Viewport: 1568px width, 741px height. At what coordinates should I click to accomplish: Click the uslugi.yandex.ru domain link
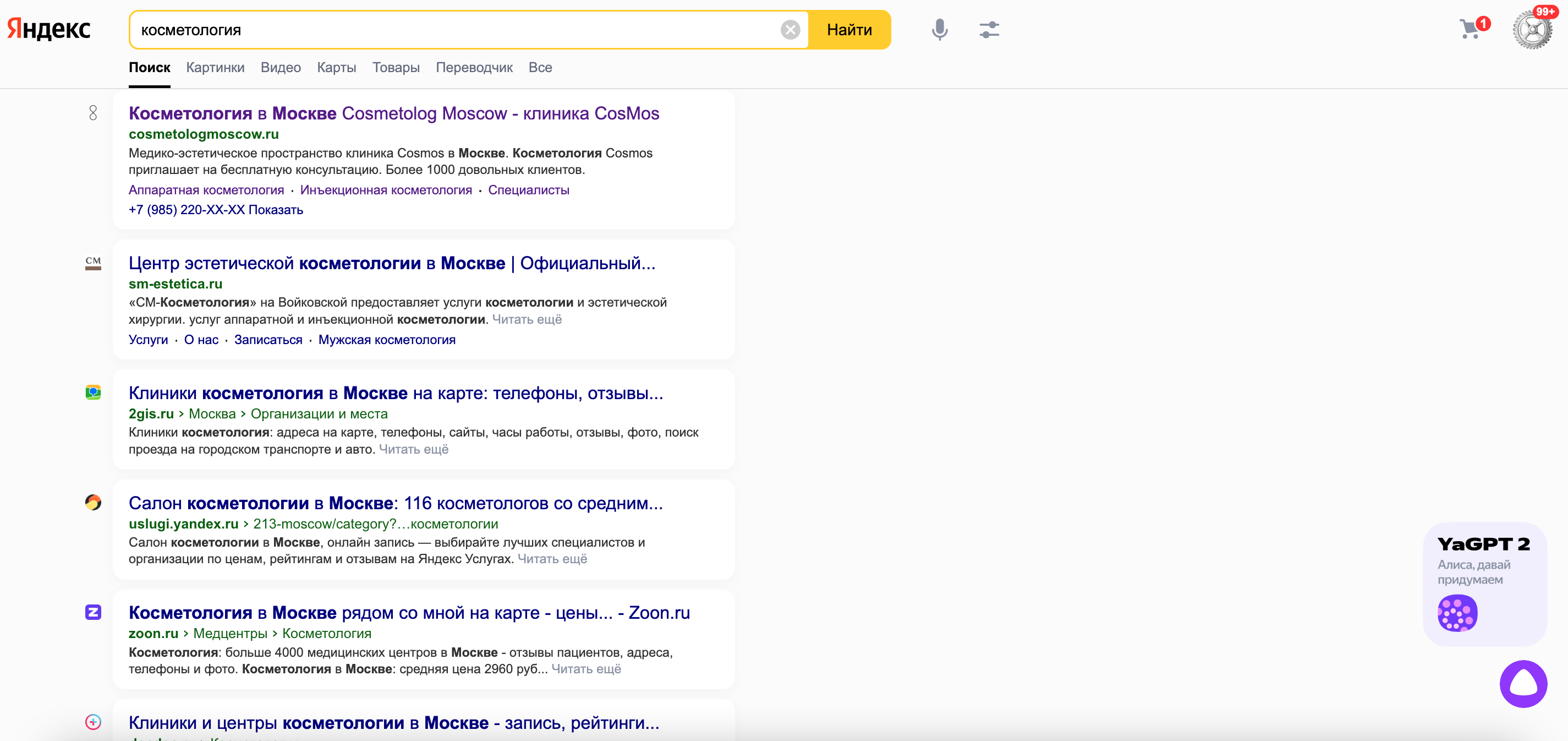coord(183,524)
